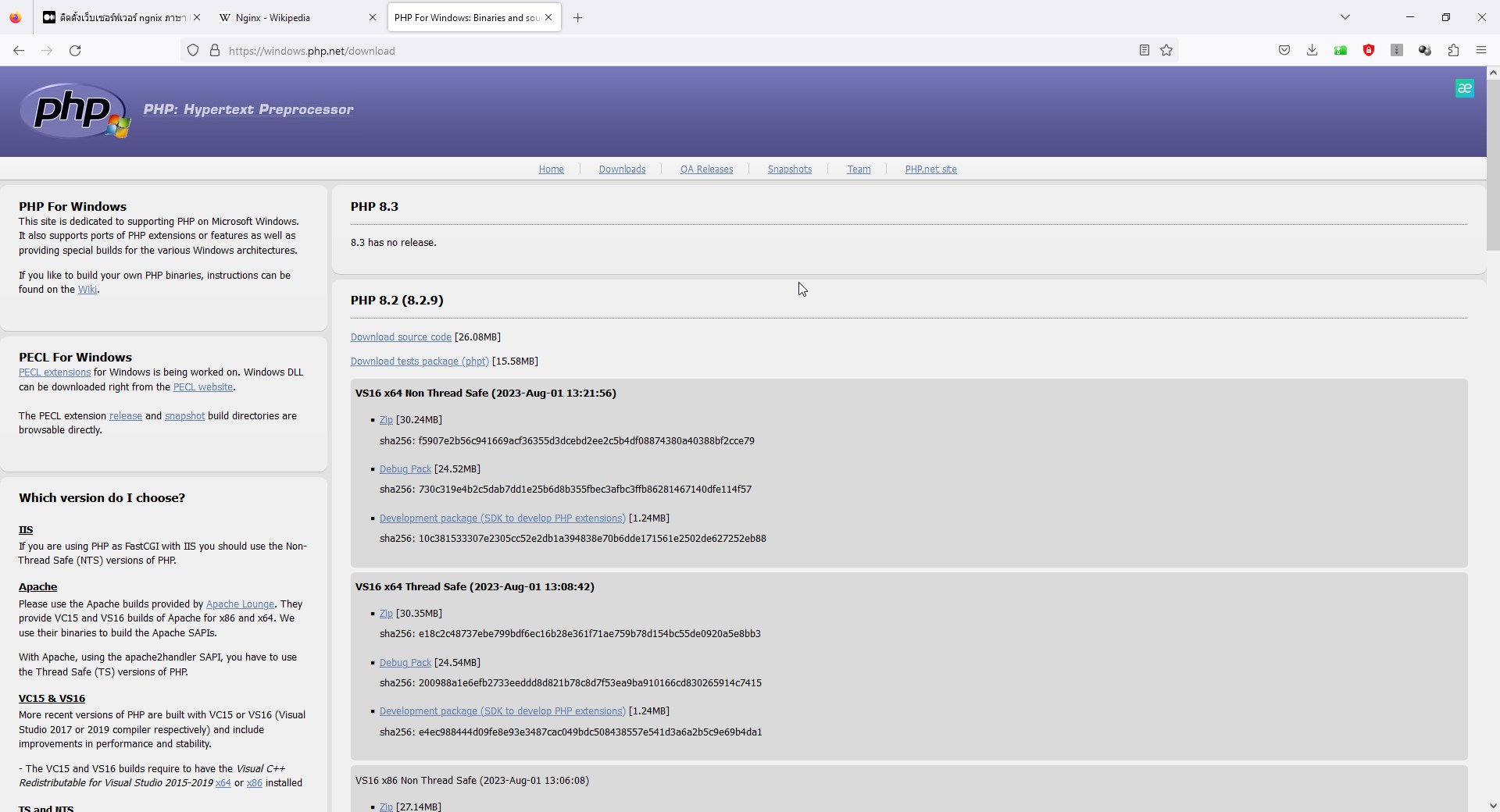Click the browser back arrow

click(x=19, y=51)
